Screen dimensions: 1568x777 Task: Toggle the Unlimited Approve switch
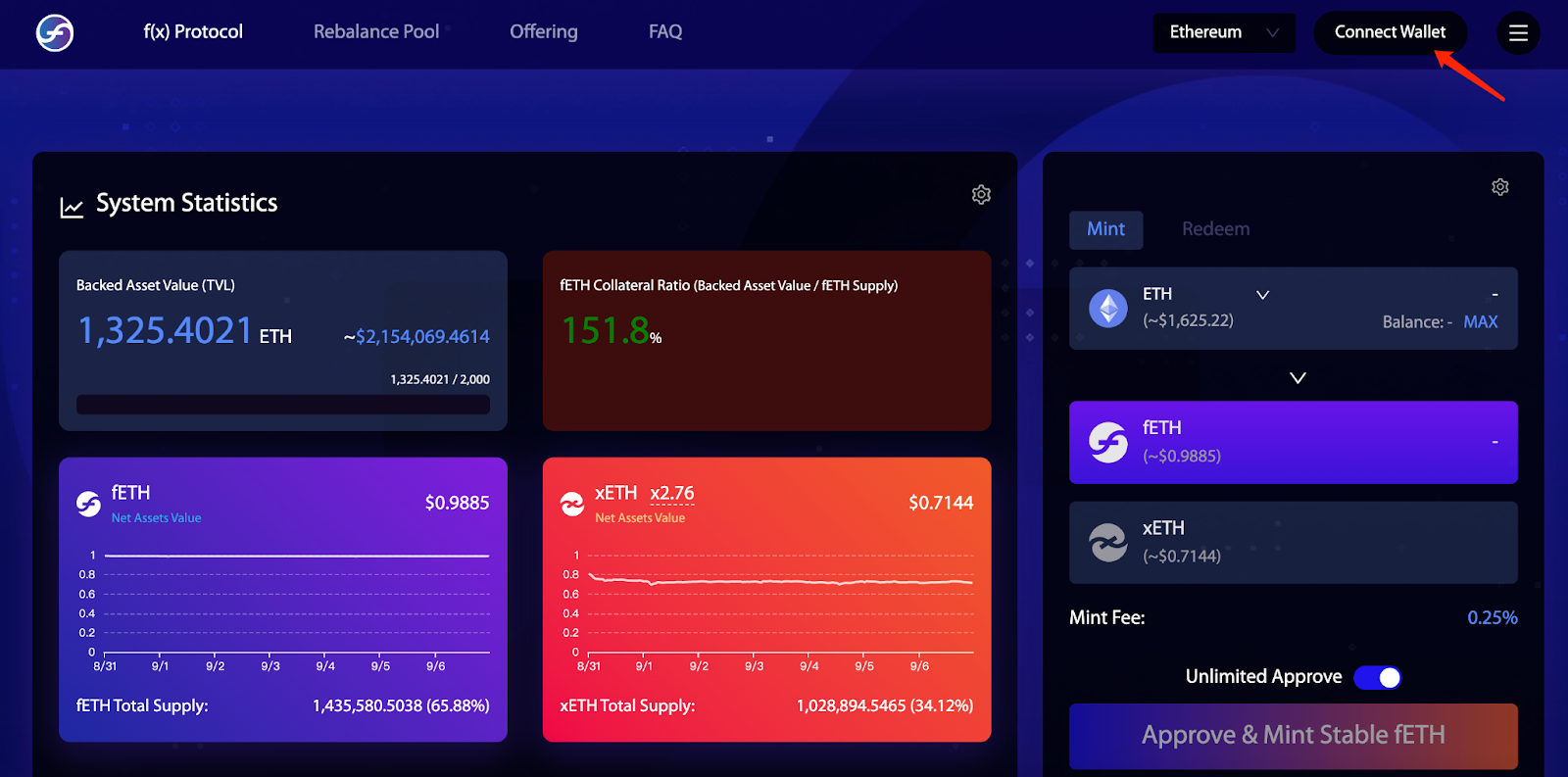1378,677
